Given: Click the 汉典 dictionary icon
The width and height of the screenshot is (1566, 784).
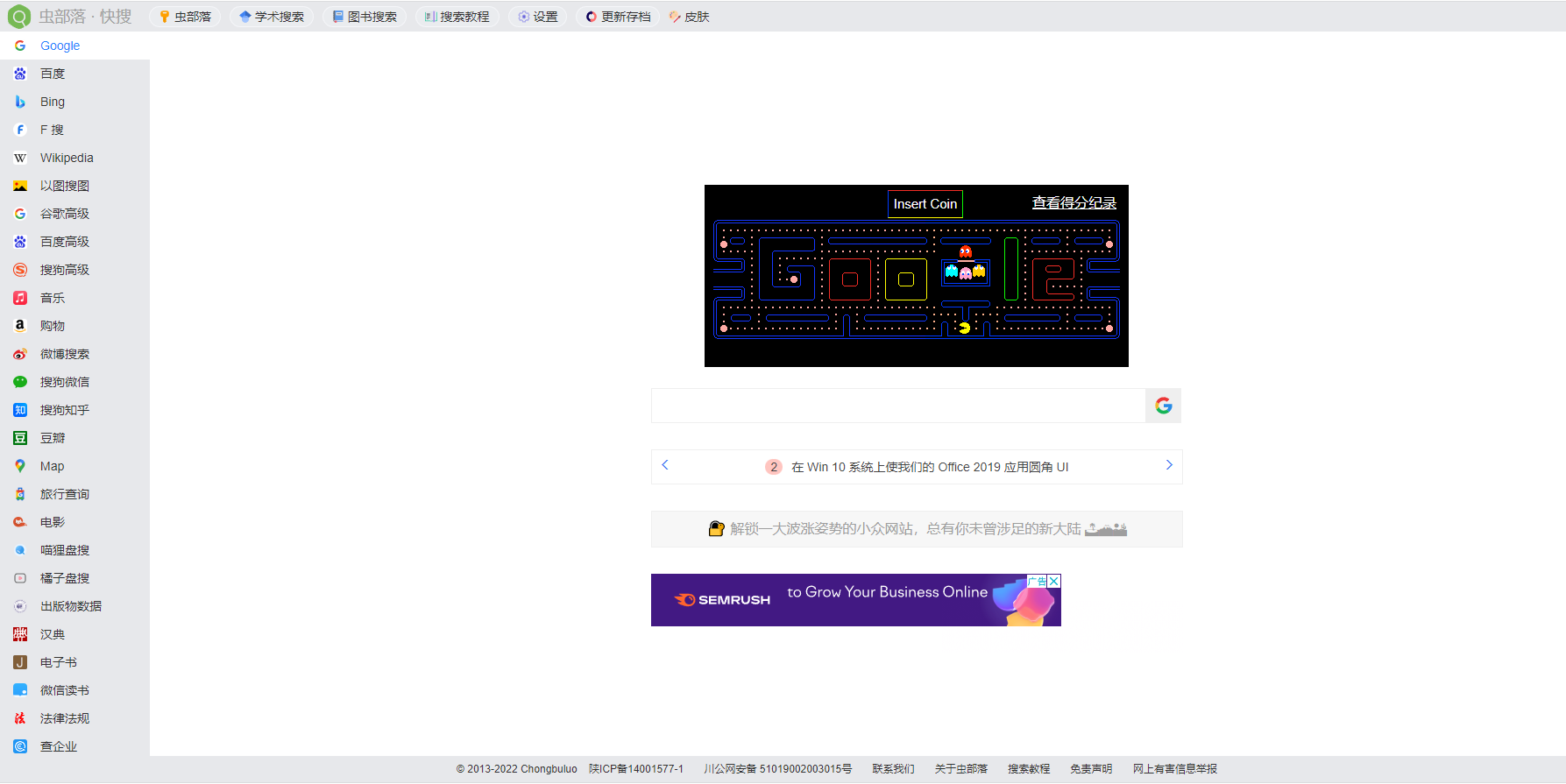Looking at the screenshot, I should [20, 634].
